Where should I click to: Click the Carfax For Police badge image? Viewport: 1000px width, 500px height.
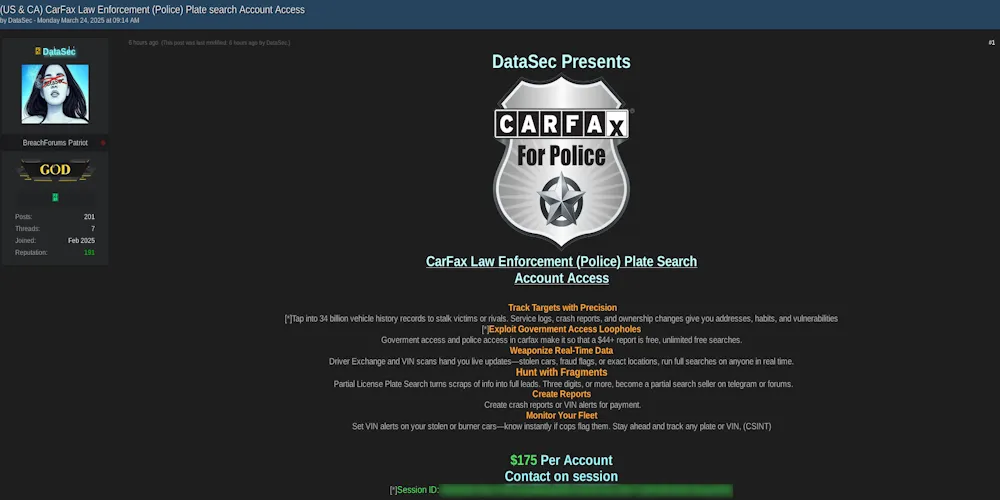click(x=561, y=161)
